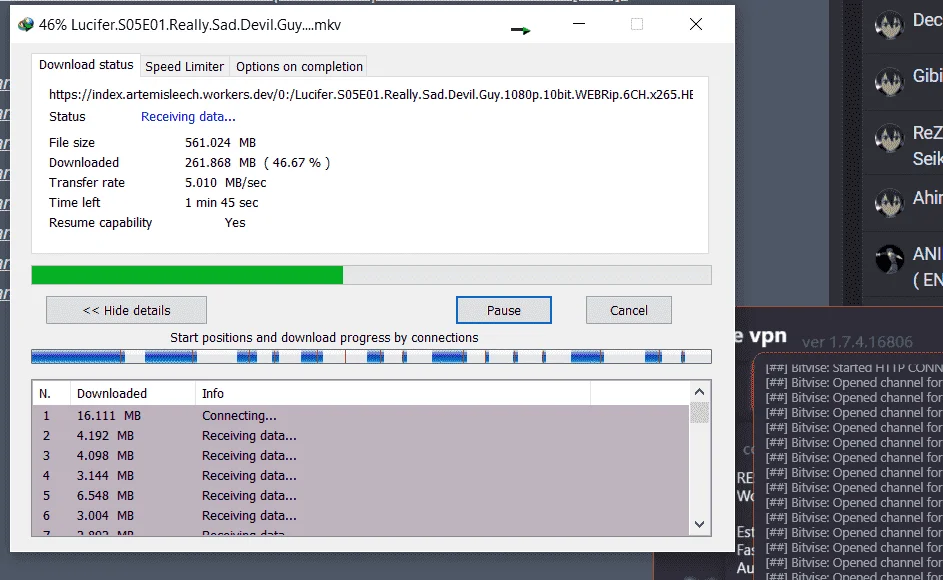Click the Hide details button
The height and width of the screenshot is (580, 943).
(x=126, y=310)
